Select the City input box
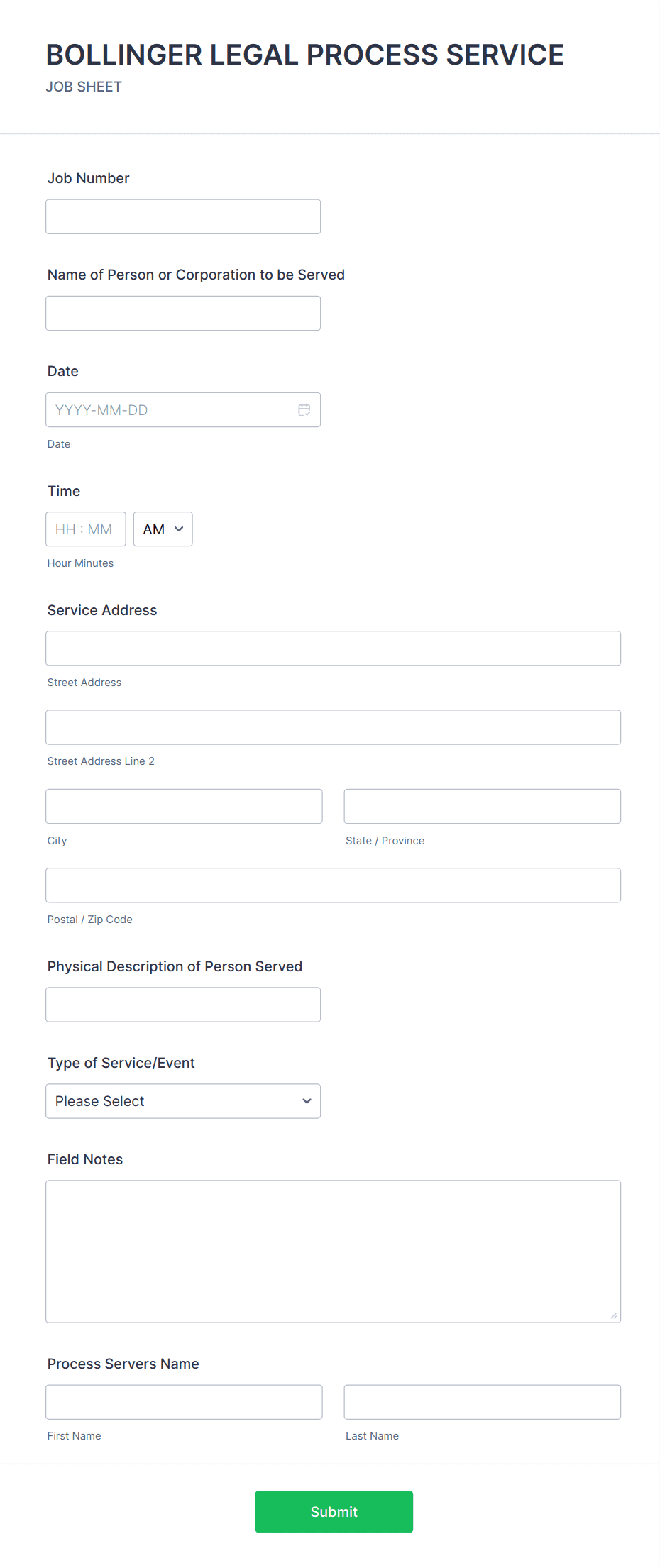The height and width of the screenshot is (1568, 660). pyautogui.click(x=183, y=806)
